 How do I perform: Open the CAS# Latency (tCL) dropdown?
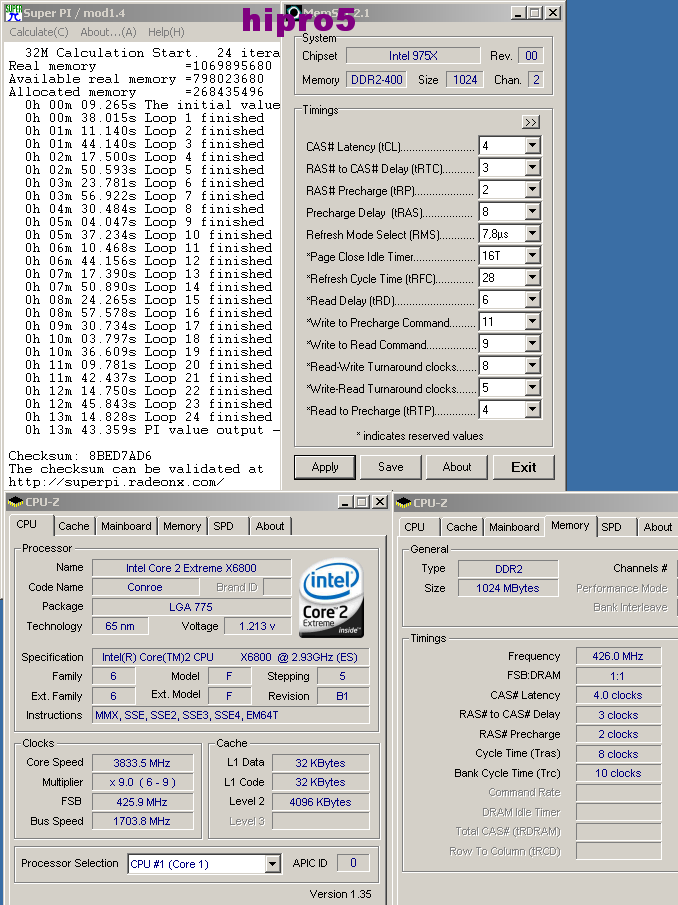533,145
